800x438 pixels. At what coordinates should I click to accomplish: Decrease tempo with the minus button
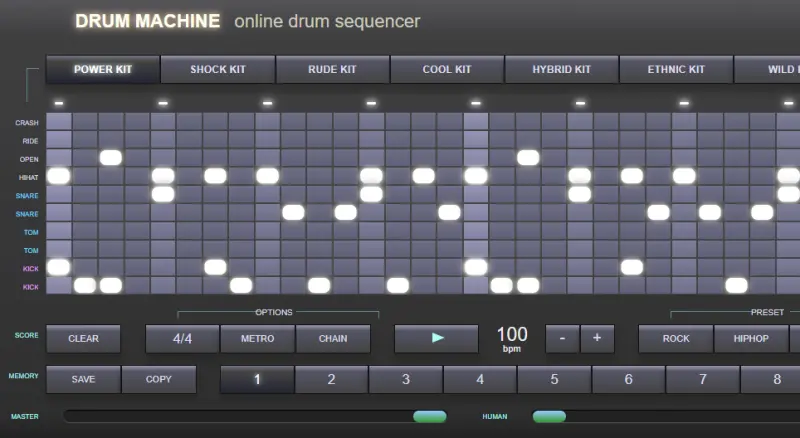(x=562, y=338)
